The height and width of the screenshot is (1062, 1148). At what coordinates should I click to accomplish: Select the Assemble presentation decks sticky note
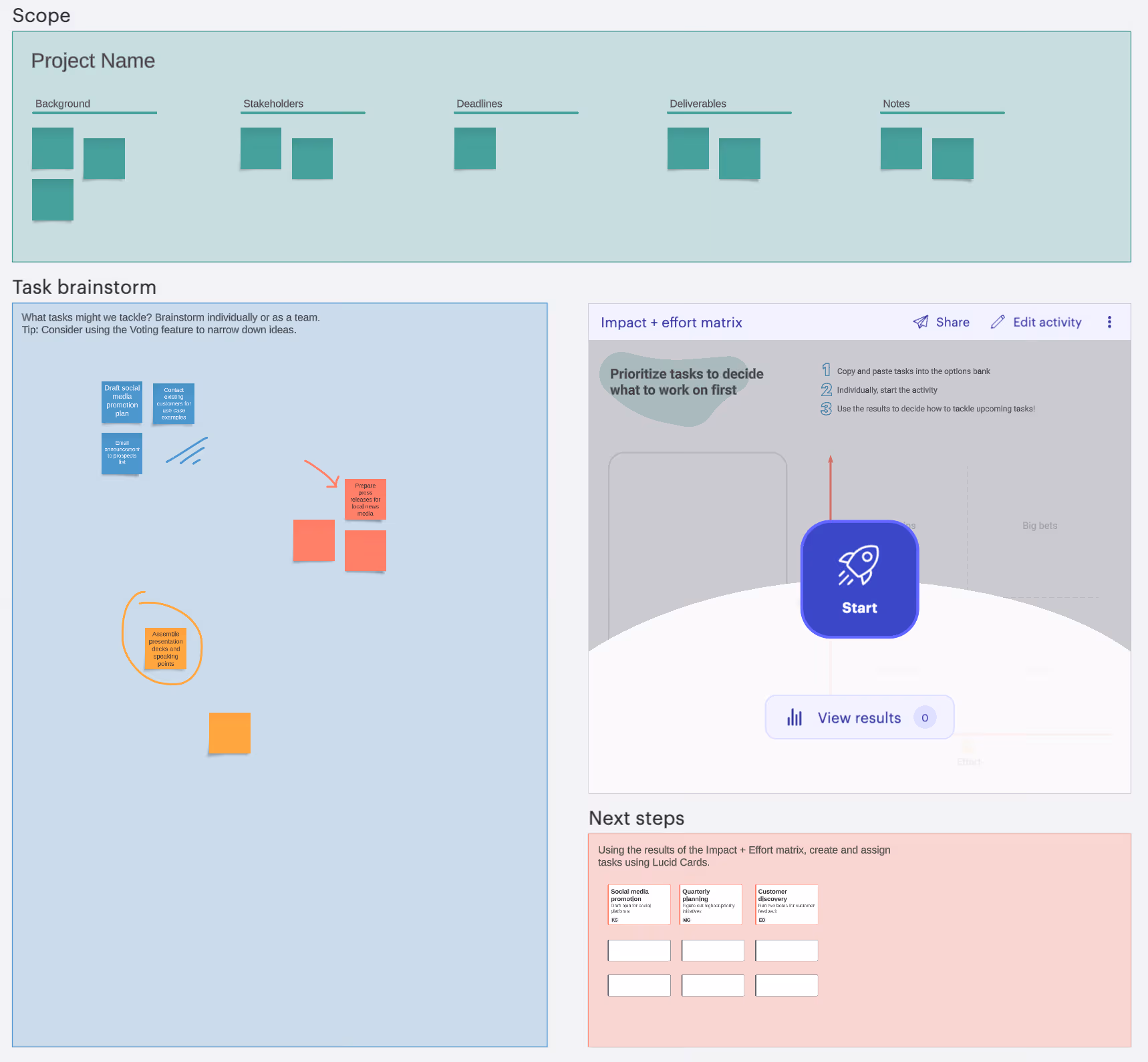pos(166,649)
